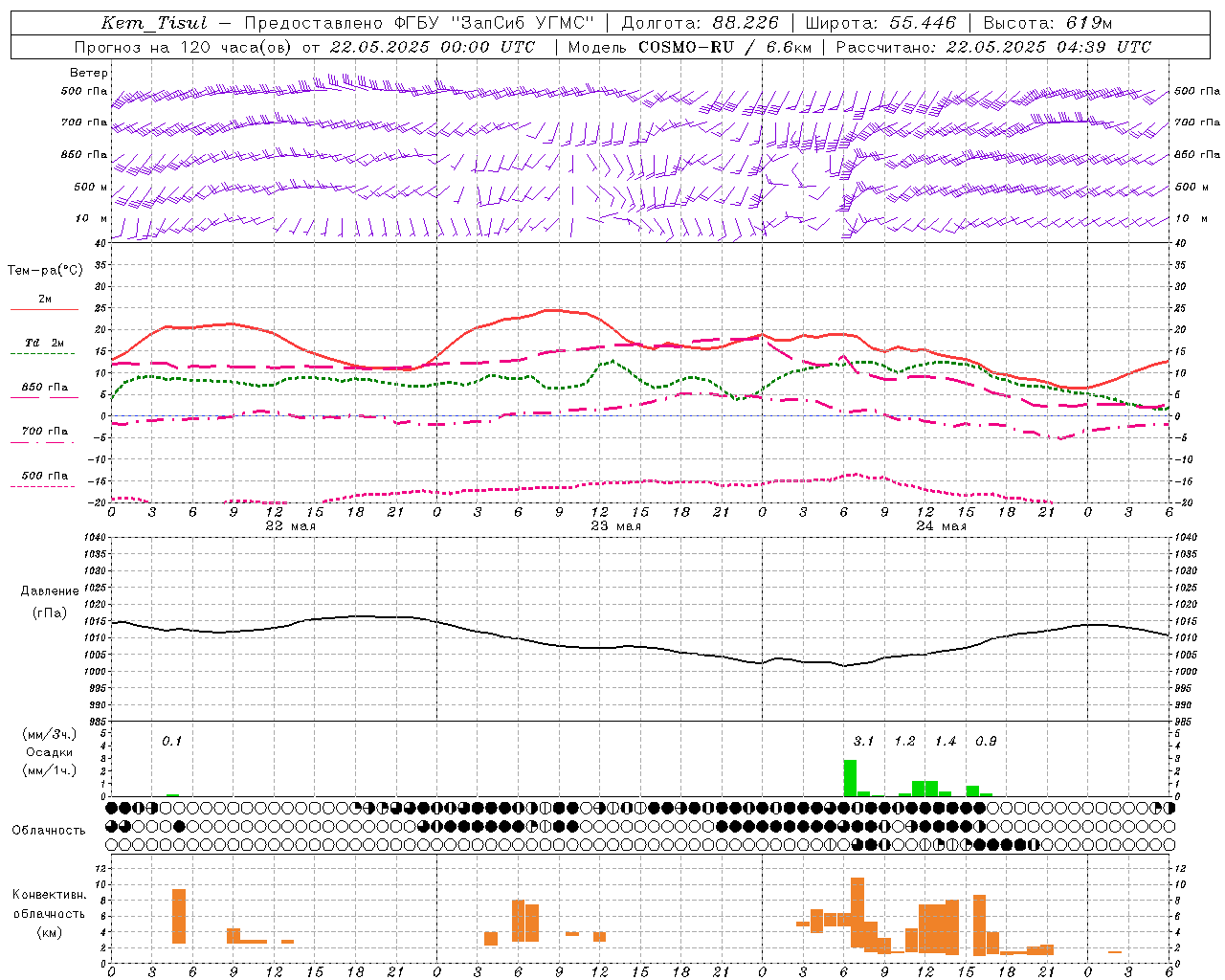This screenshot has height=980, width=1225.
Task: Click the 24 мая date label
Action: (x=941, y=526)
